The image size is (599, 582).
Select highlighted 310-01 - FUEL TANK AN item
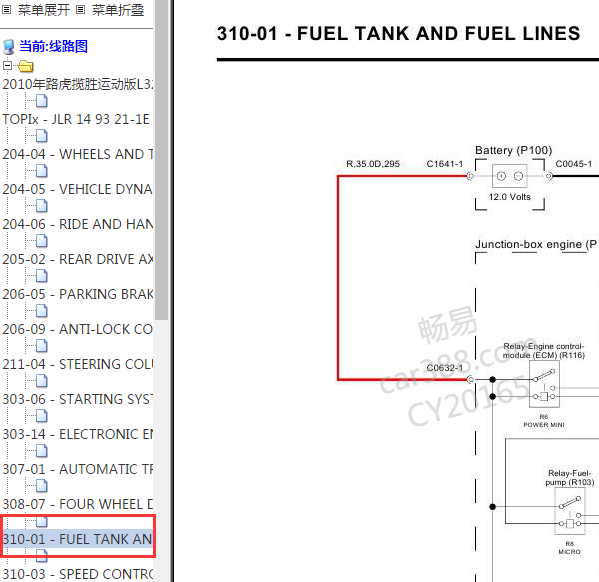pyautogui.click(x=78, y=539)
